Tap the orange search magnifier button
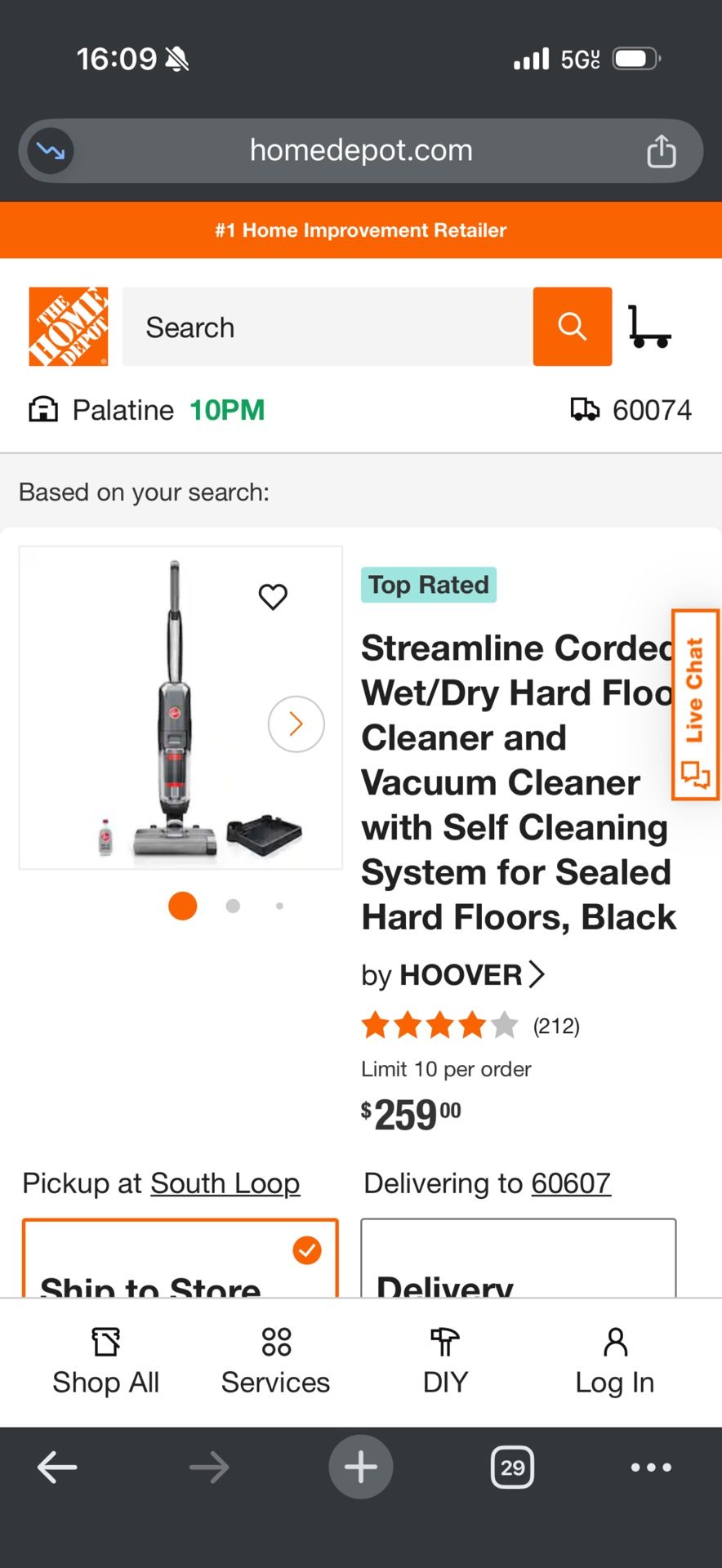 click(572, 327)
